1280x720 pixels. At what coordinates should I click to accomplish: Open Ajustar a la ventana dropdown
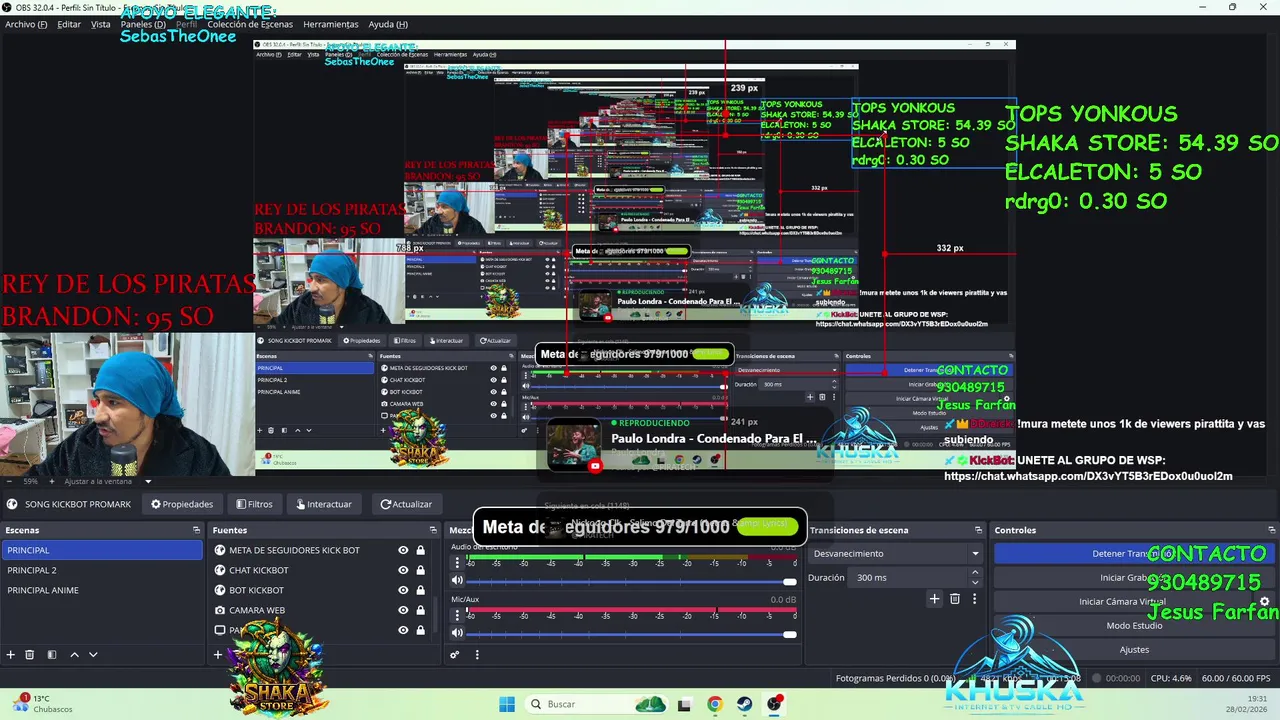coord(110,481)
